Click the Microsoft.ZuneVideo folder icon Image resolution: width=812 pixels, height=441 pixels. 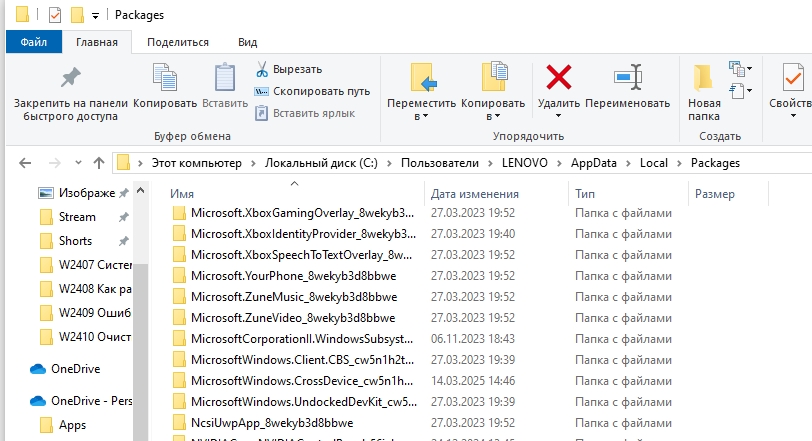click(179, 318)
